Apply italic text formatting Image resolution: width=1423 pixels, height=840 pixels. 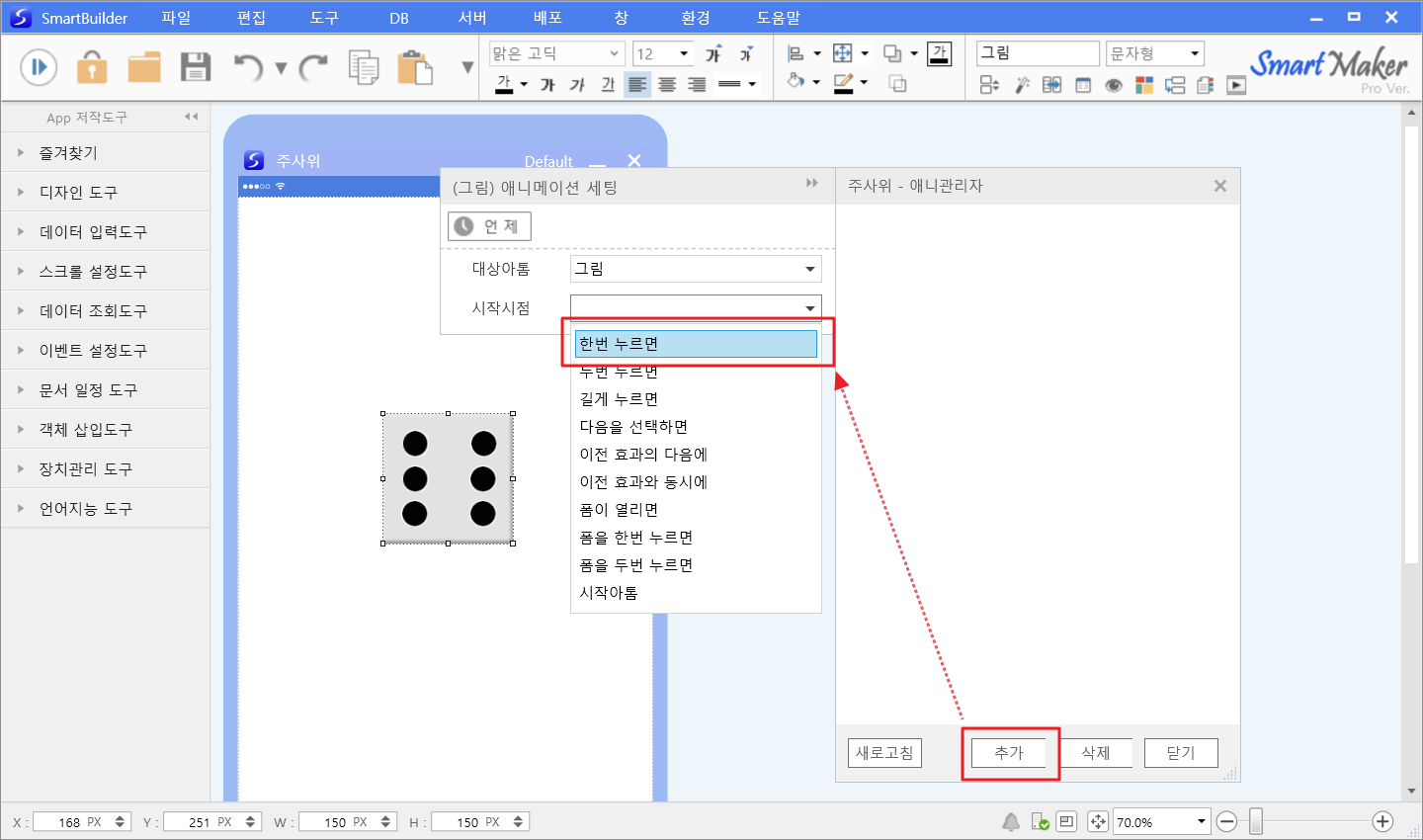(577, 85)
